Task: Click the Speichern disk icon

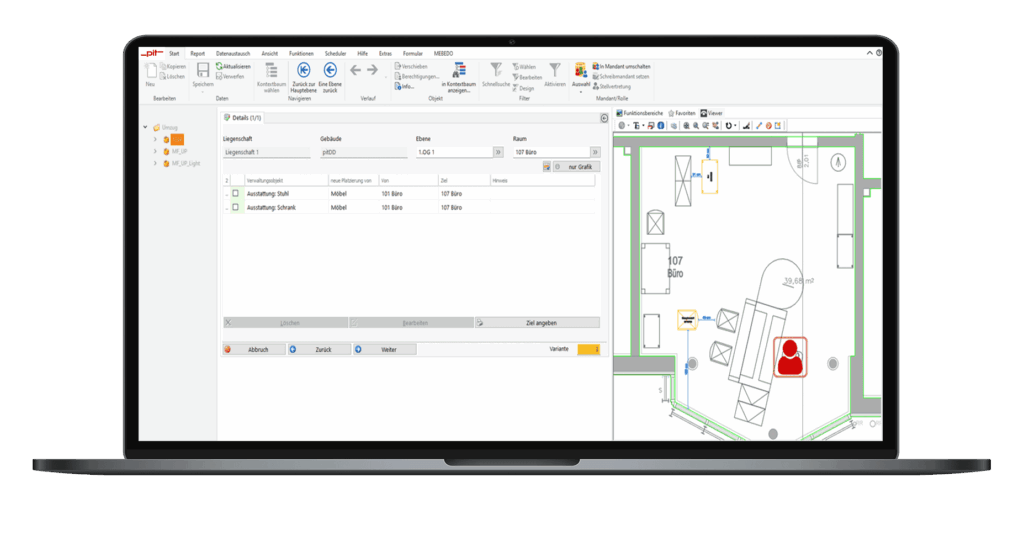Action: 203,70
